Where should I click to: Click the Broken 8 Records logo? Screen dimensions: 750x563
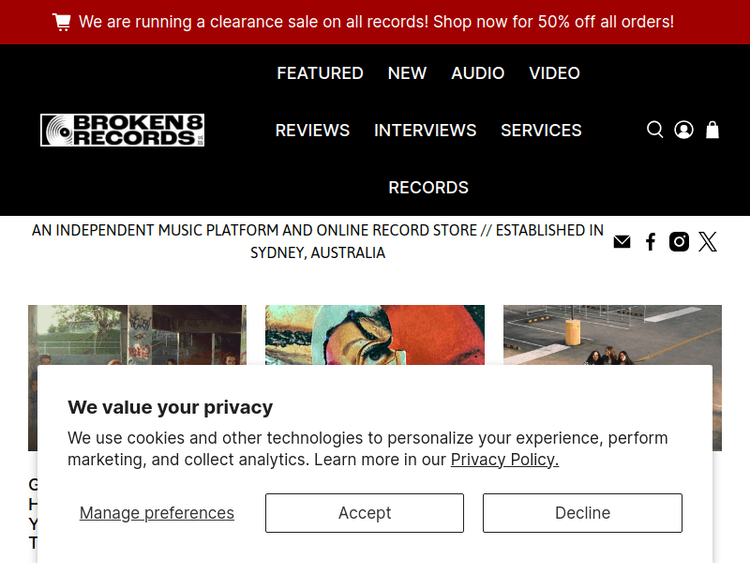(122, 130)
